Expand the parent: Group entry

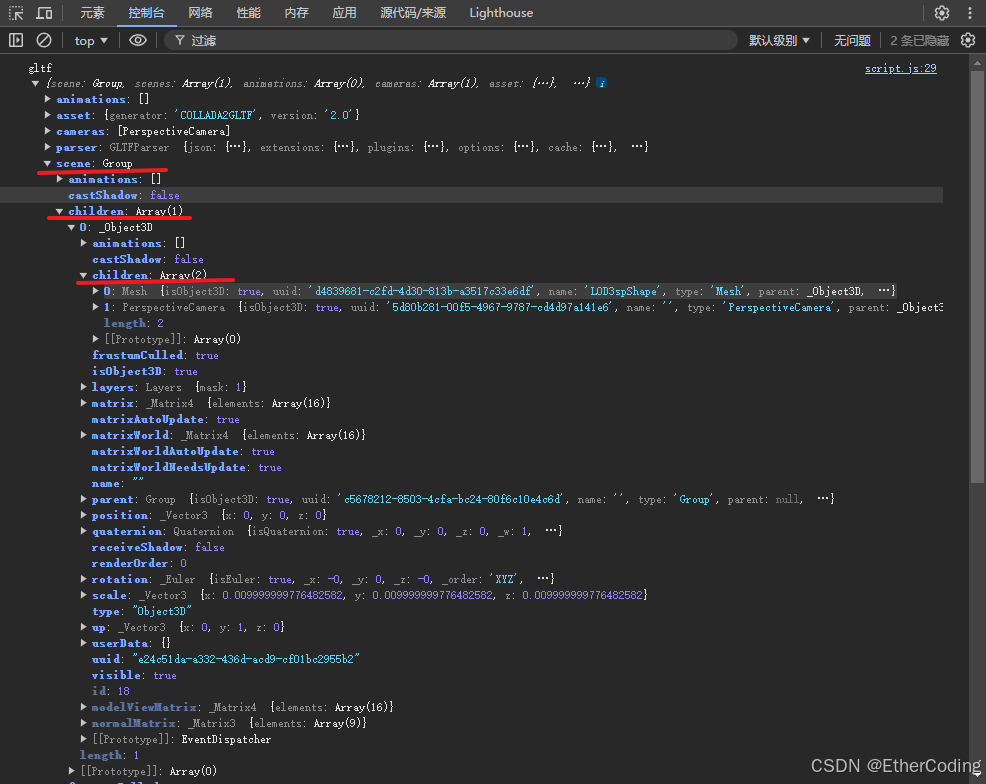[x=84, y=499]
